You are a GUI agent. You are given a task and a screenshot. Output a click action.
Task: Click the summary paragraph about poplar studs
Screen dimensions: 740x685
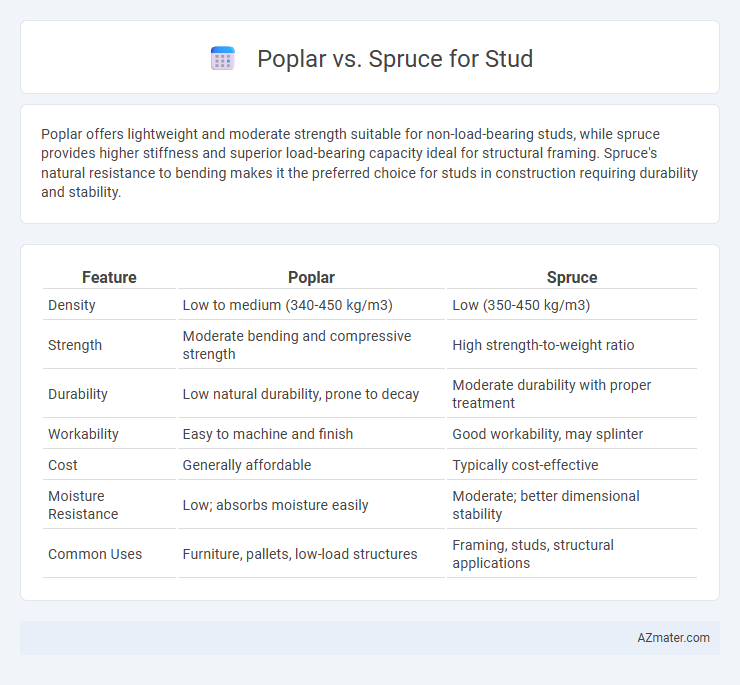(x=370, y=163)
